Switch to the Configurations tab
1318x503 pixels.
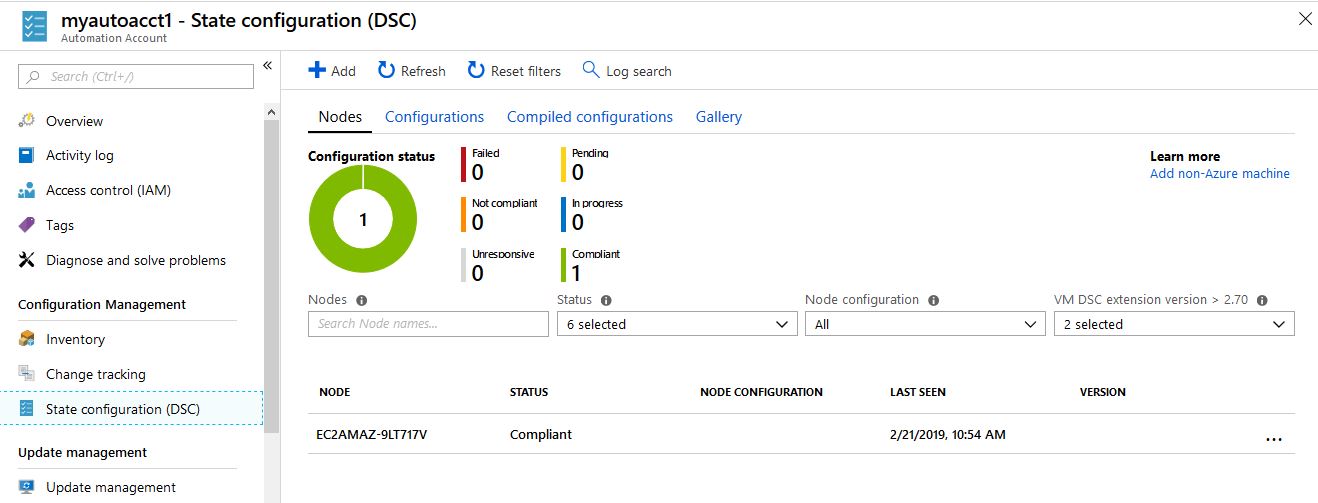[434, 117]
